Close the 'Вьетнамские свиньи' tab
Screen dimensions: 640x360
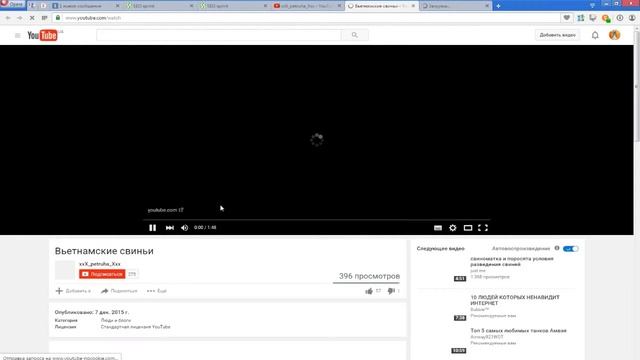413,6
